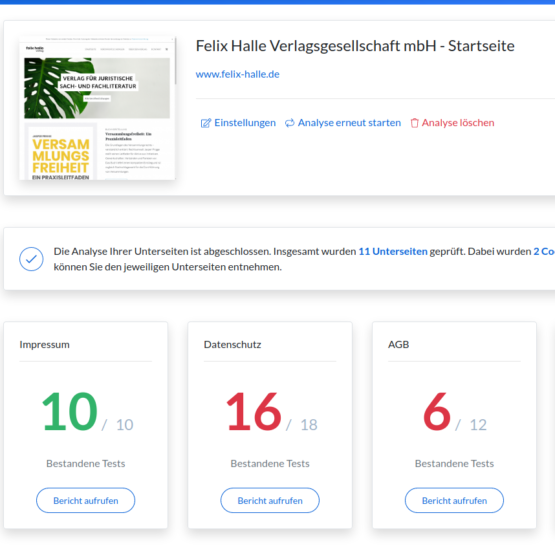Click the total 12 in AGB card
The image size is (555, 555).
(478, 425)
